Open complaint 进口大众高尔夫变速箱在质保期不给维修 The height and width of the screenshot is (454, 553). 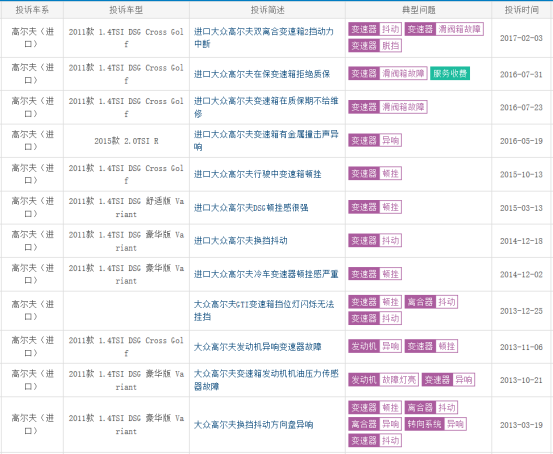266,107
